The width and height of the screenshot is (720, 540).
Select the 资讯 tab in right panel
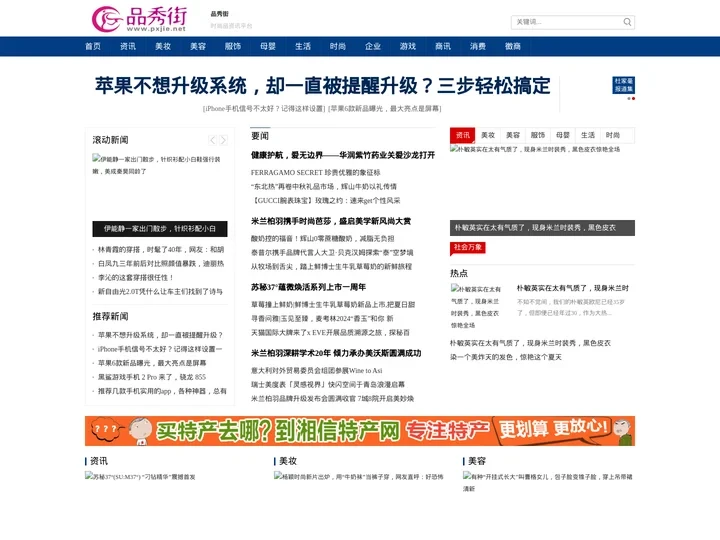coord(462,135)
